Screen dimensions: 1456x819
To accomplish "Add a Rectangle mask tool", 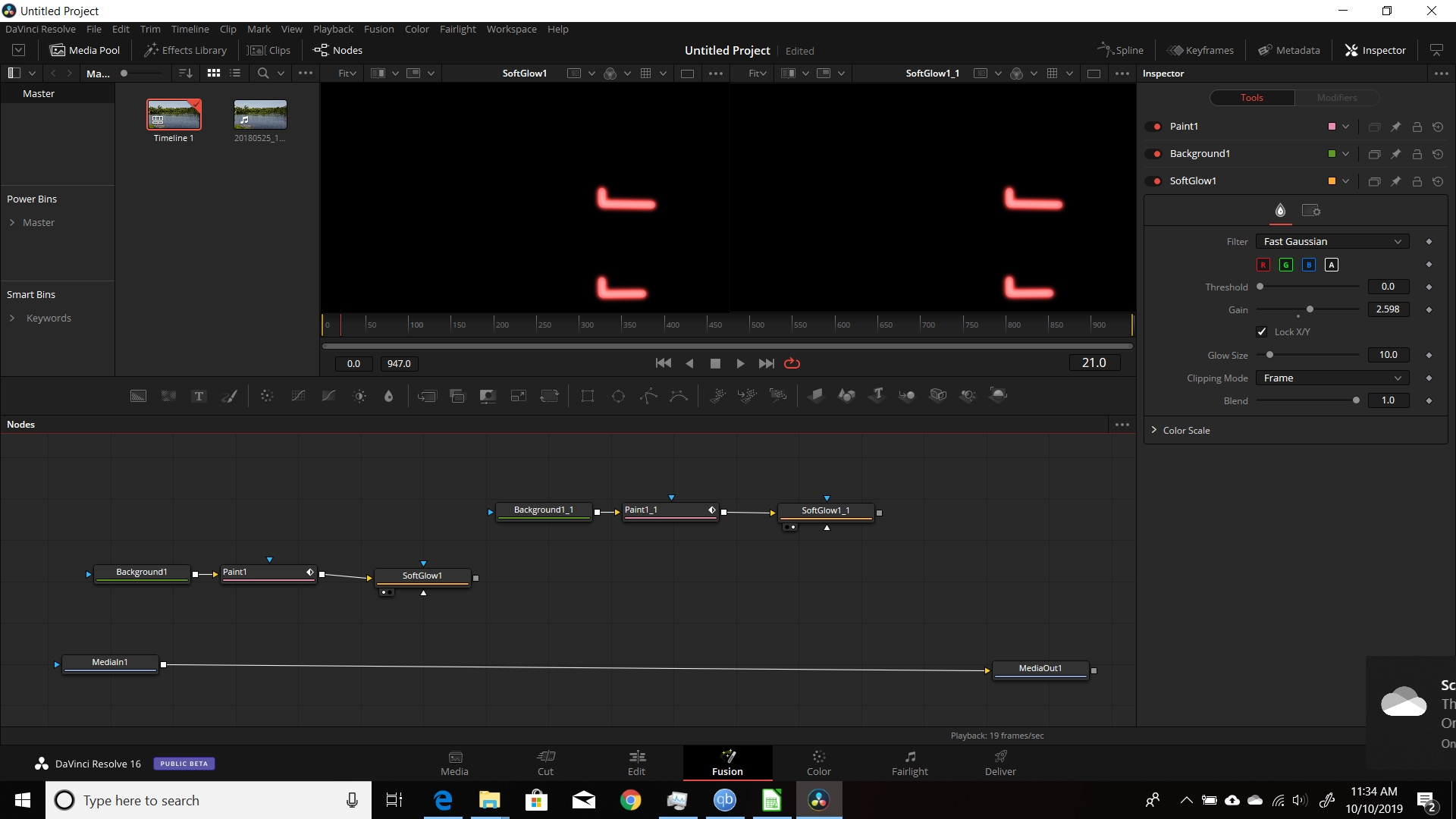I will 588,396.
